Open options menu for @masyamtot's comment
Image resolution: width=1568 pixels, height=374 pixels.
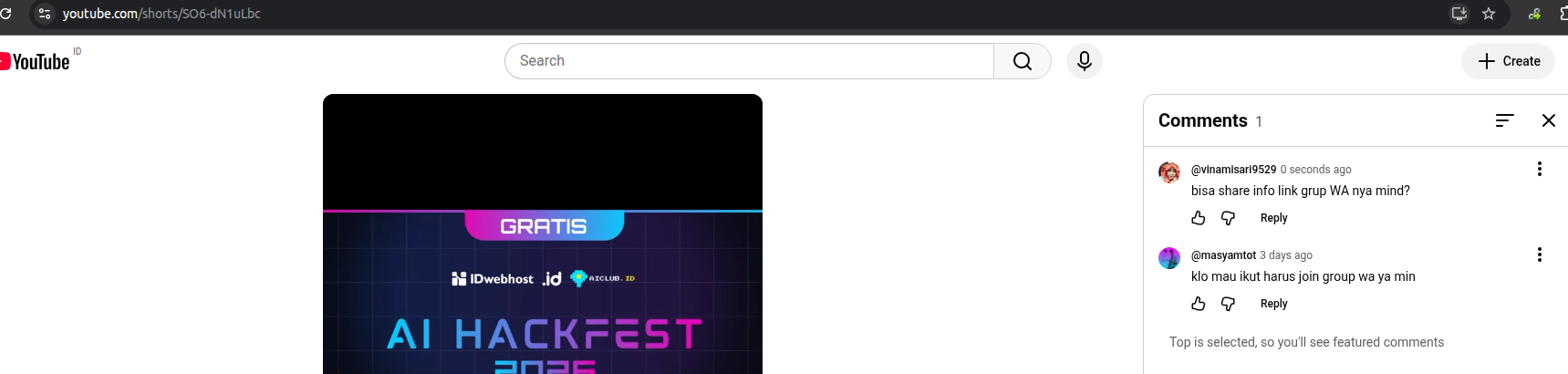click(x=1540, y=255)
